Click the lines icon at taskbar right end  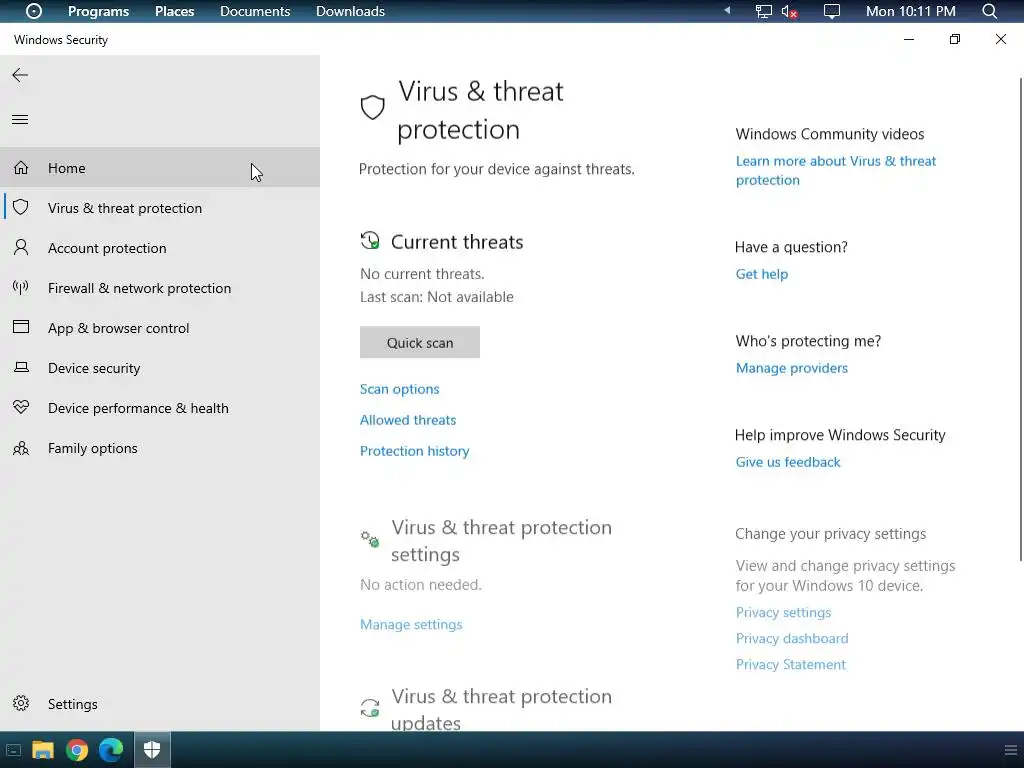pyautogui.click(x=1010, y=750)
